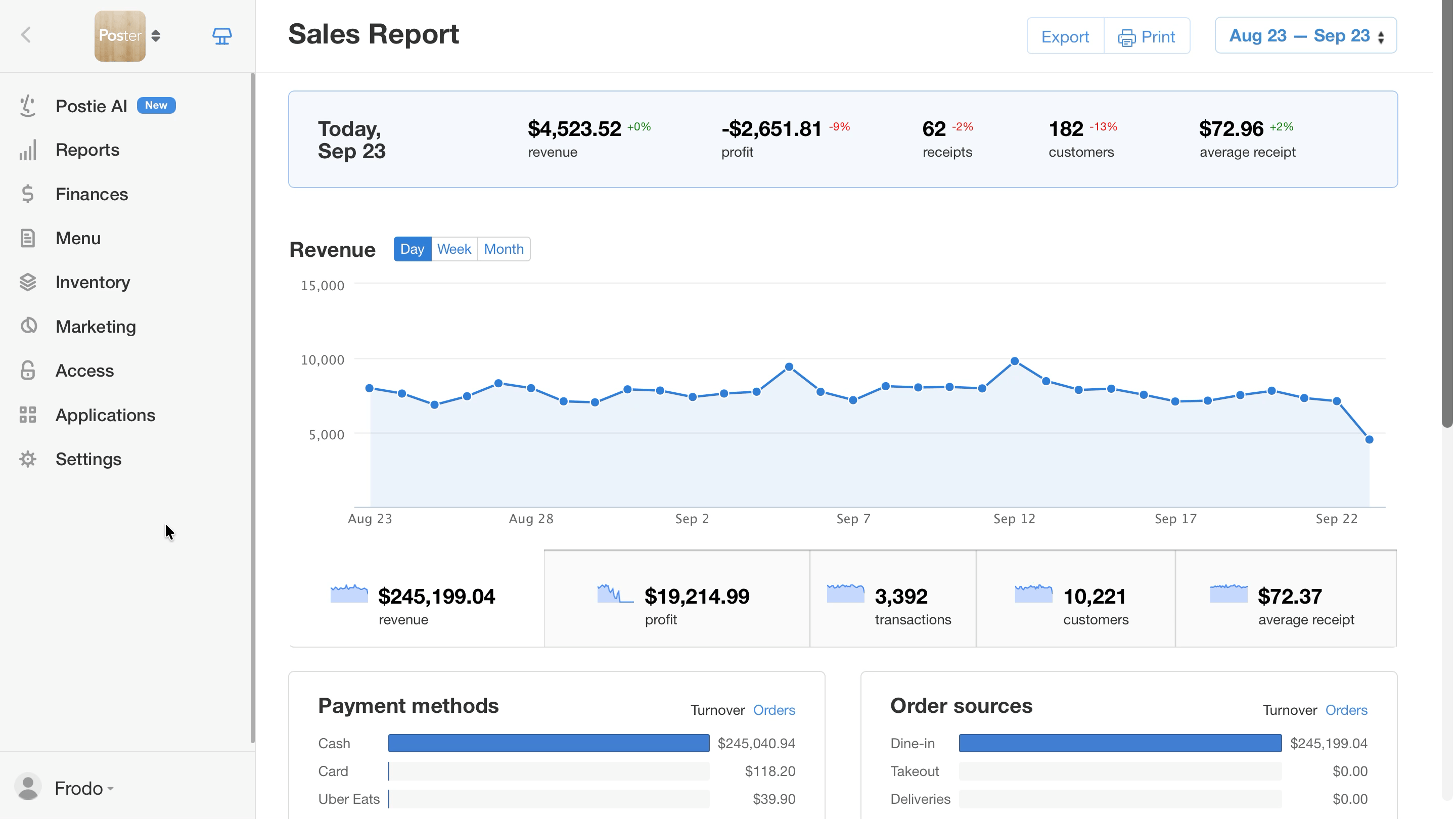Expand the Frodo user menu
This screenshot has height=819, width=1456.
click(83, 788)
